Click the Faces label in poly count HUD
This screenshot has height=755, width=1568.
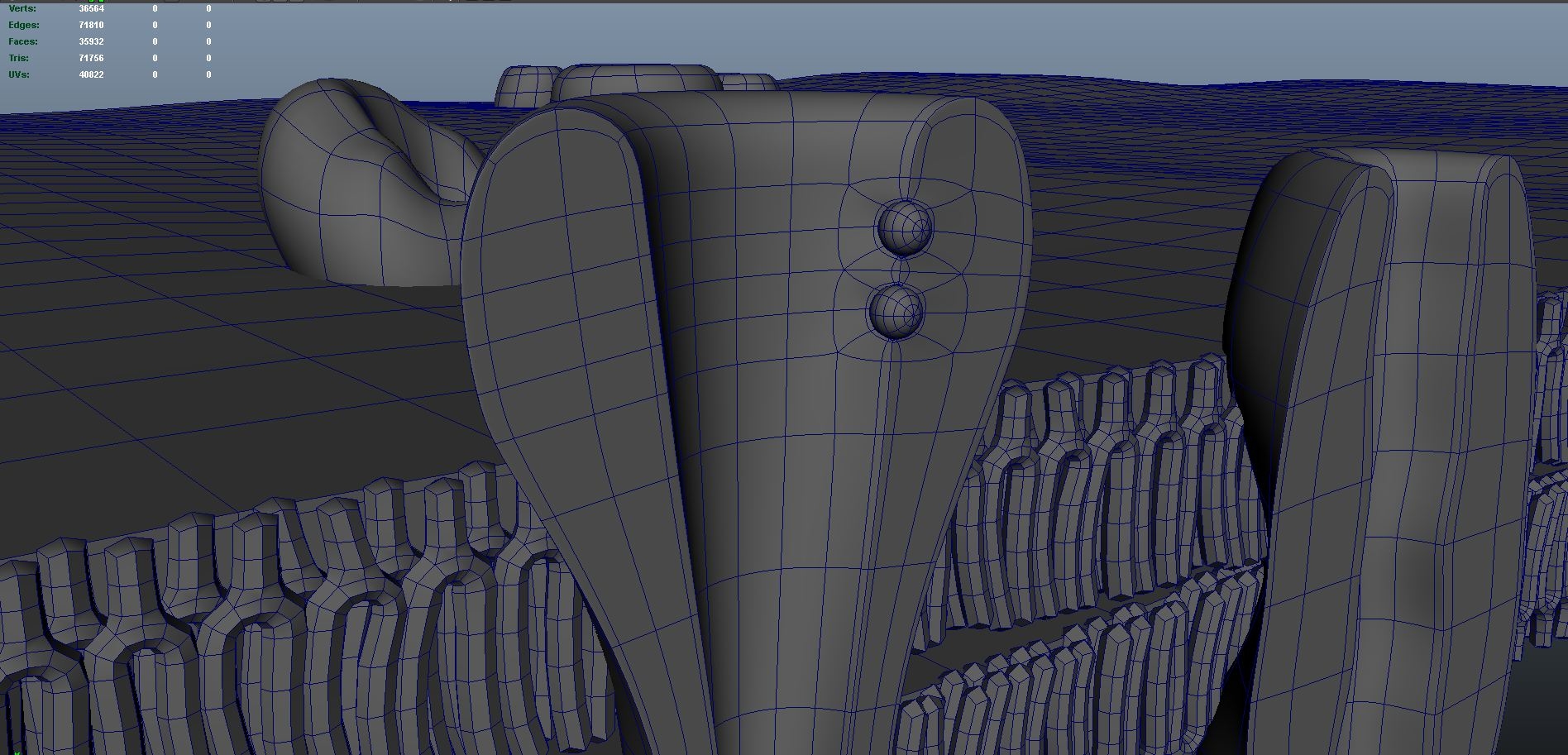tap(22, 41)
